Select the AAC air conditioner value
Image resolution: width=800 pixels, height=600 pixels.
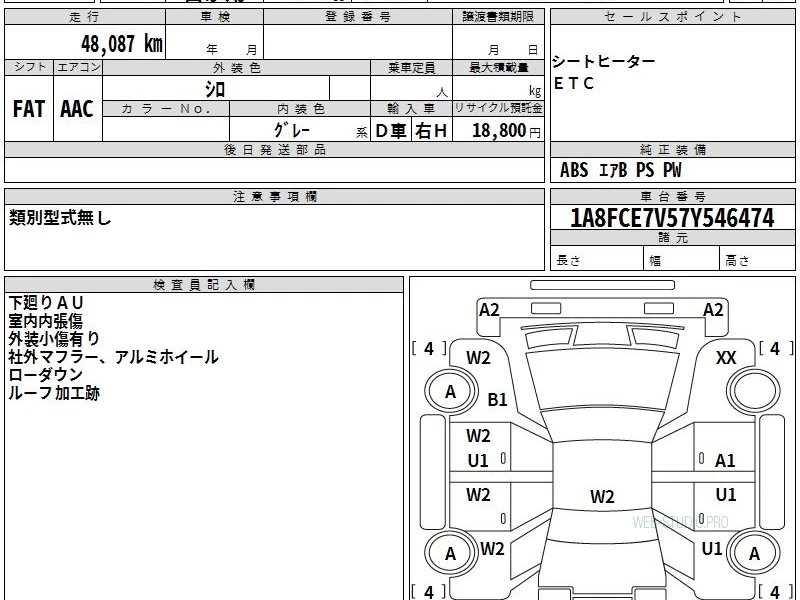click(x=77, y=109)
